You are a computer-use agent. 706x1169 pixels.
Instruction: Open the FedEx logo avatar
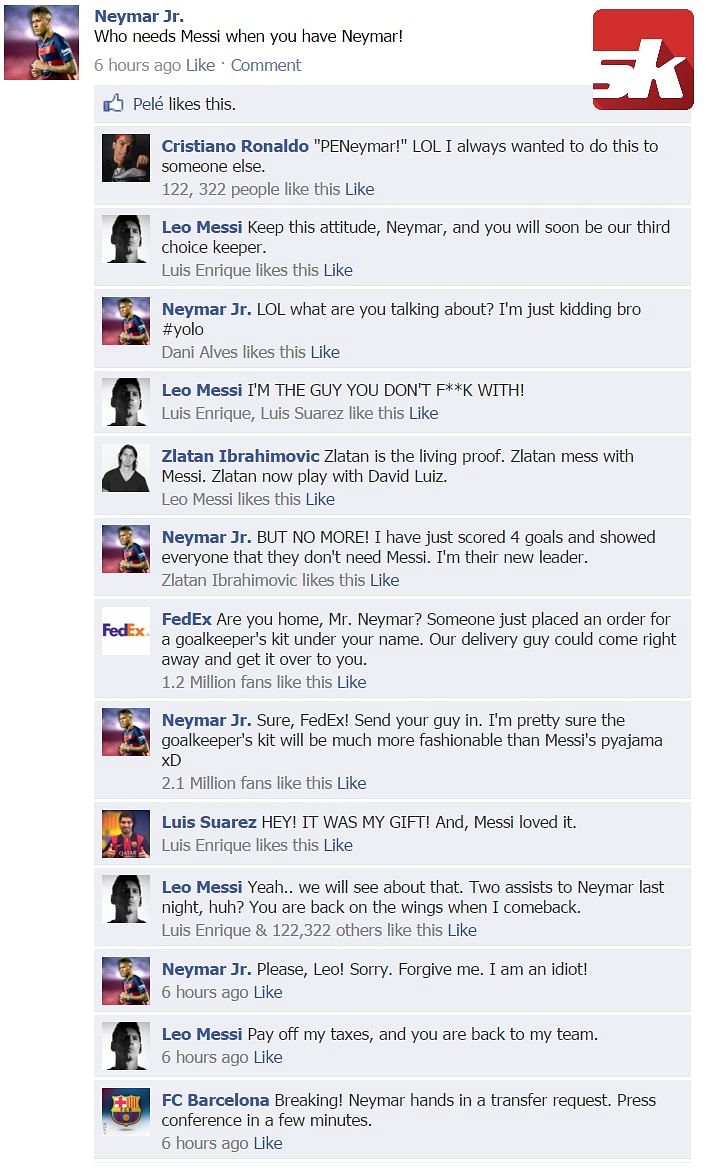(126, 631)
